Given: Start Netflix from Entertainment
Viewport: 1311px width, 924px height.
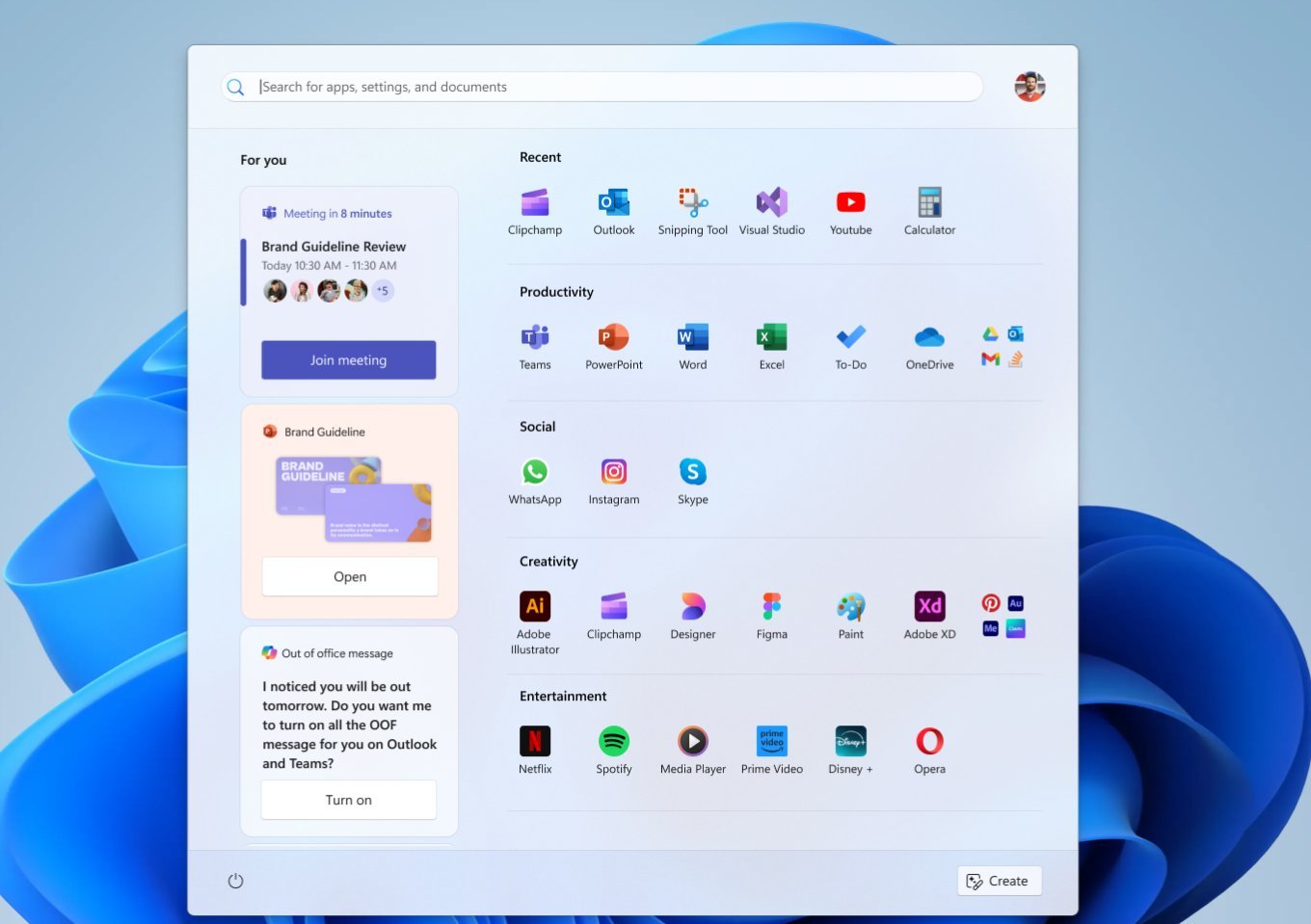Looking at the screenshot, I should pos(535,742).
